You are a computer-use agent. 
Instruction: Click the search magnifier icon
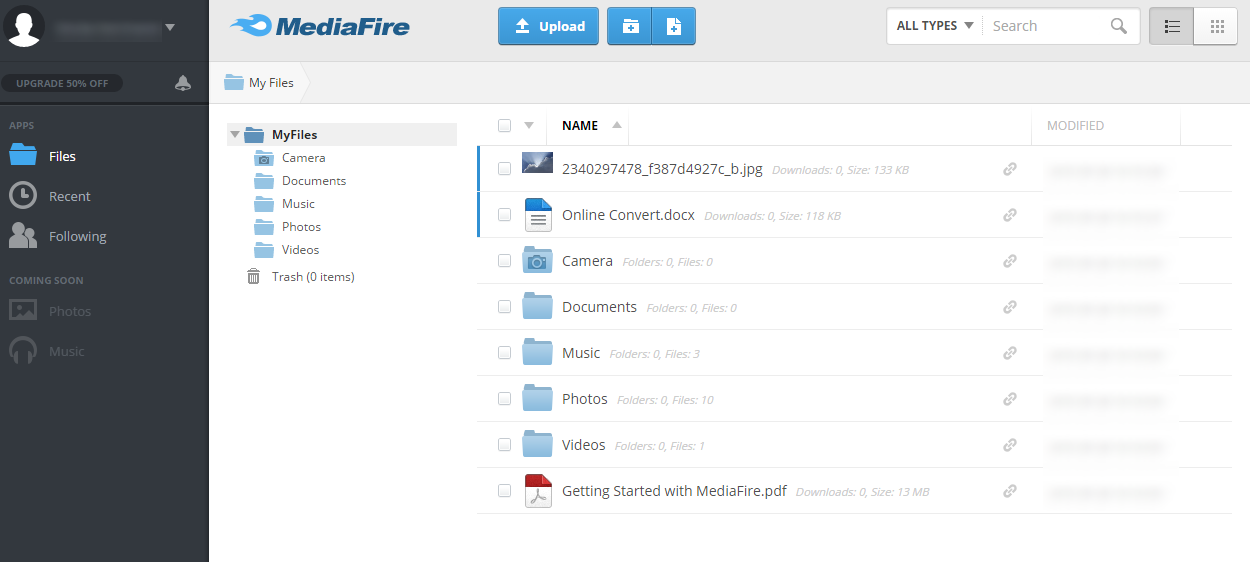click(x=1119, y=26)
